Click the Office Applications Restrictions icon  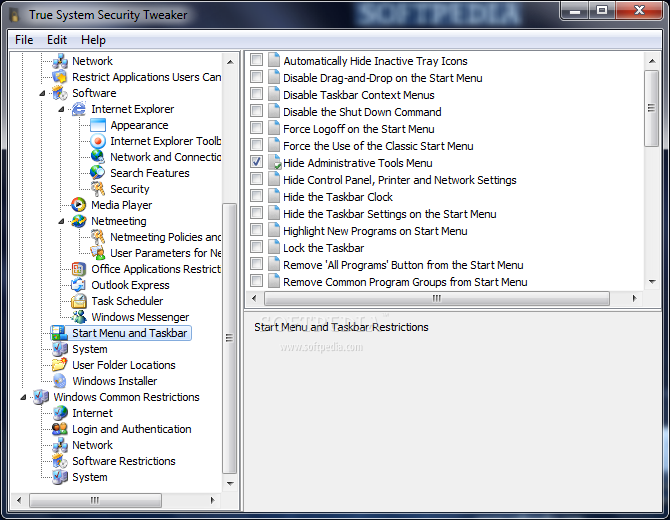pos(79,269)
